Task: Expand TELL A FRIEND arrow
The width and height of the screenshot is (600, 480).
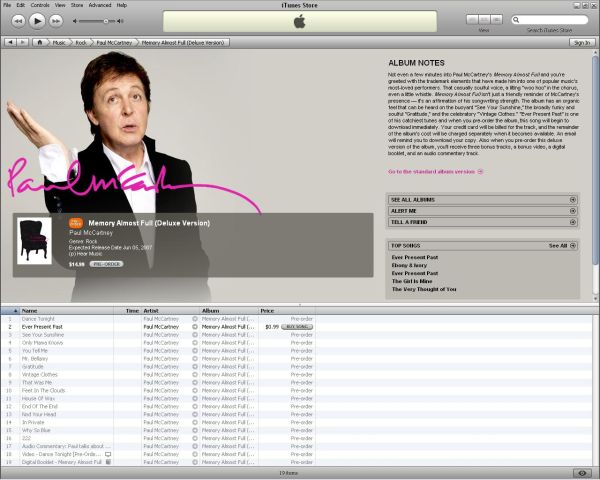Action: coord(572,222)
